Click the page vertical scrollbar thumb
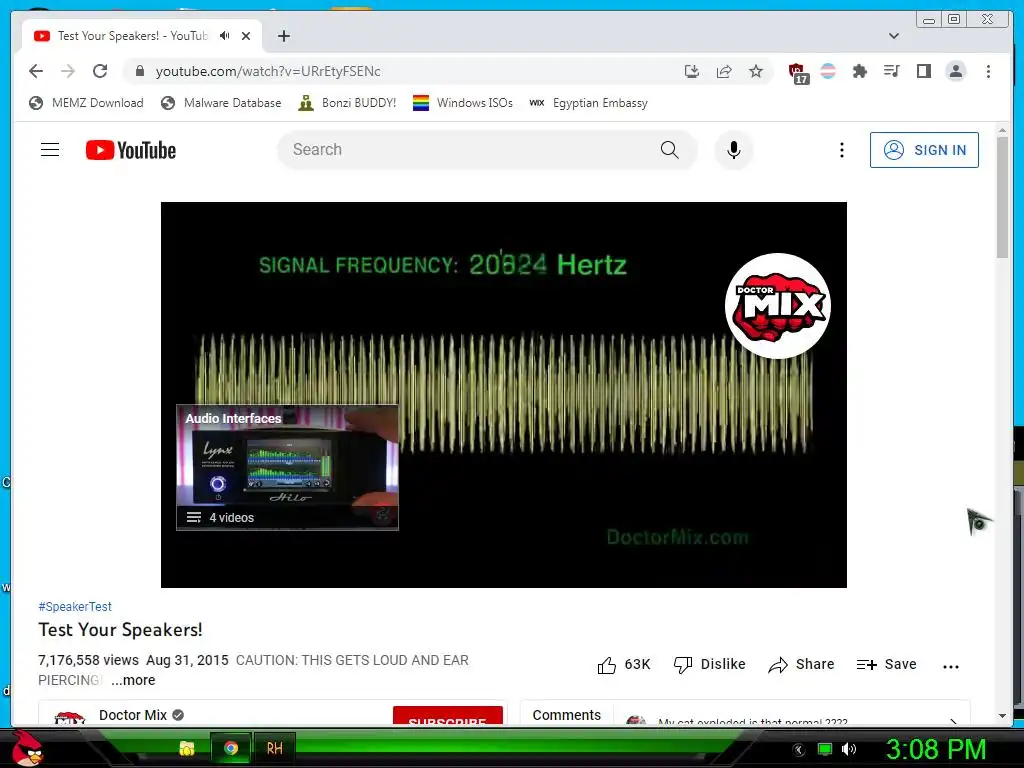Screen dimensions: 1024x768 point(1002,197)
